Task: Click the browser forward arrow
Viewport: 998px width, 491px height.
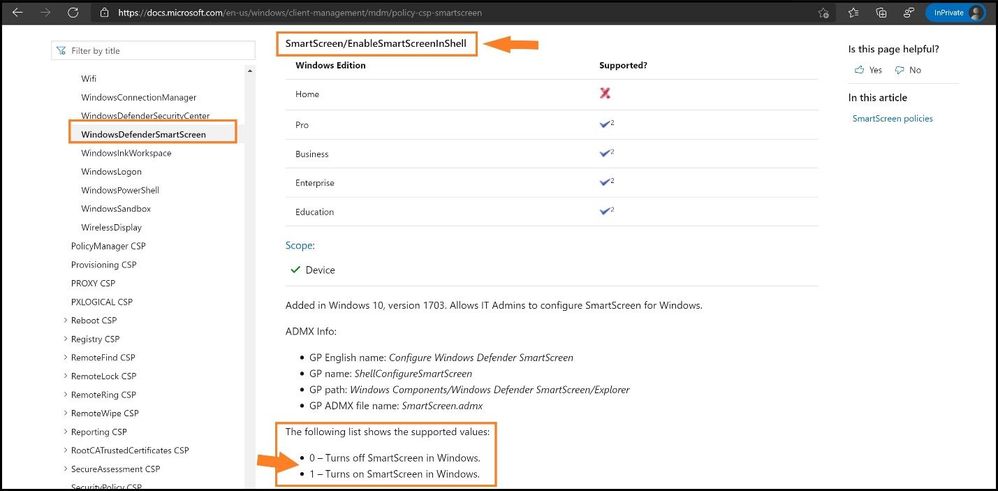Action: coord(45,12)
